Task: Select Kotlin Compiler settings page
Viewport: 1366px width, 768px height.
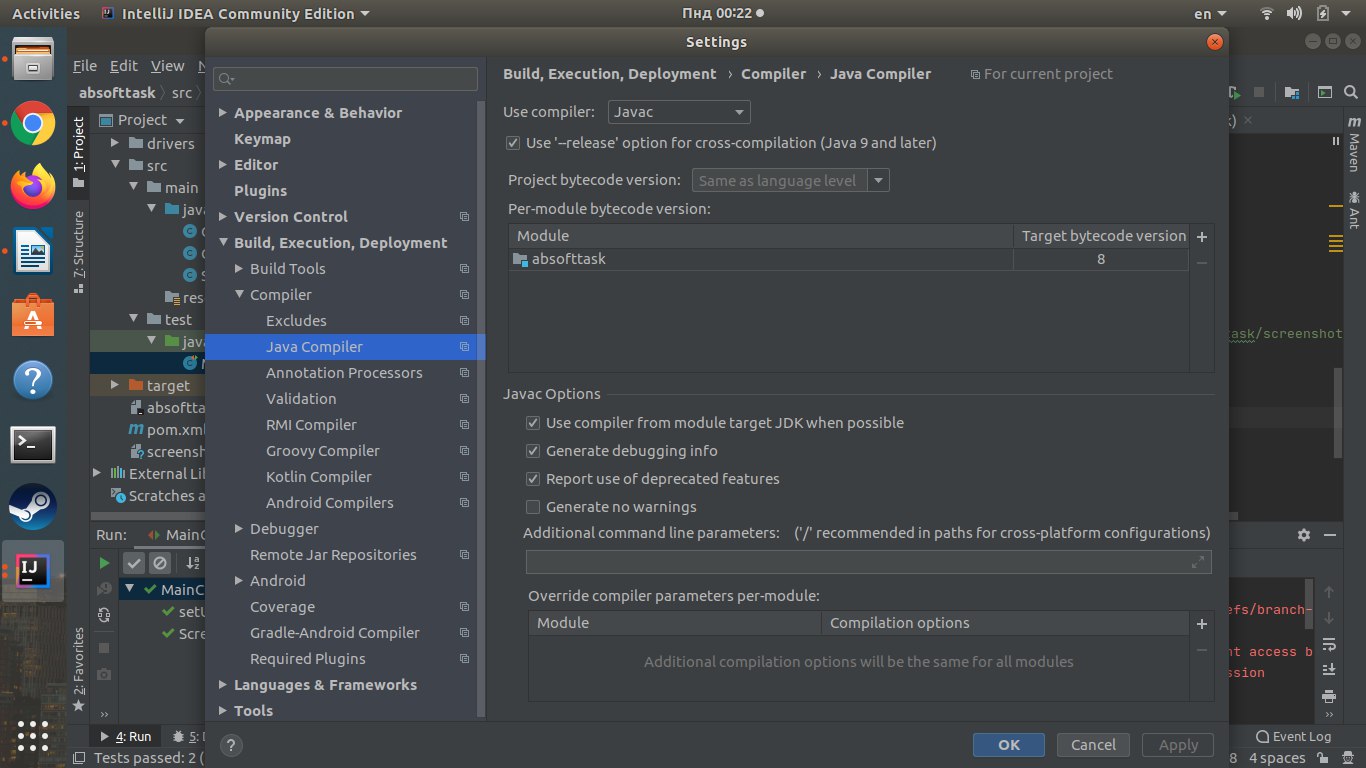Action: click(318, 477)
